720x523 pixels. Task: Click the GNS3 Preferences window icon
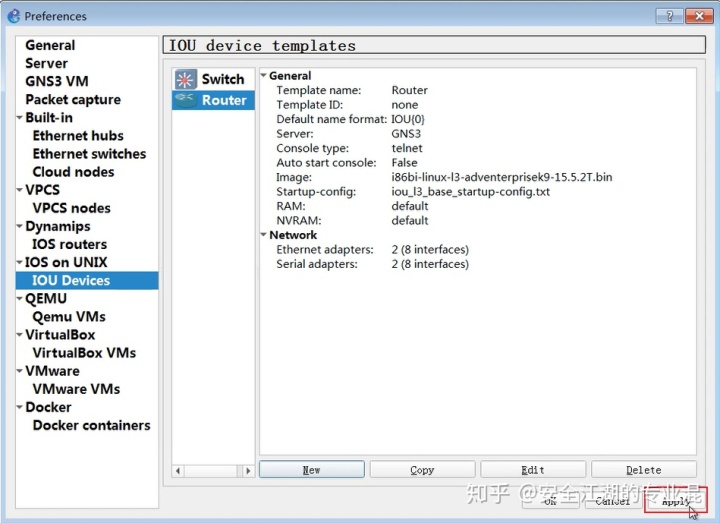[x=13, y=16]
